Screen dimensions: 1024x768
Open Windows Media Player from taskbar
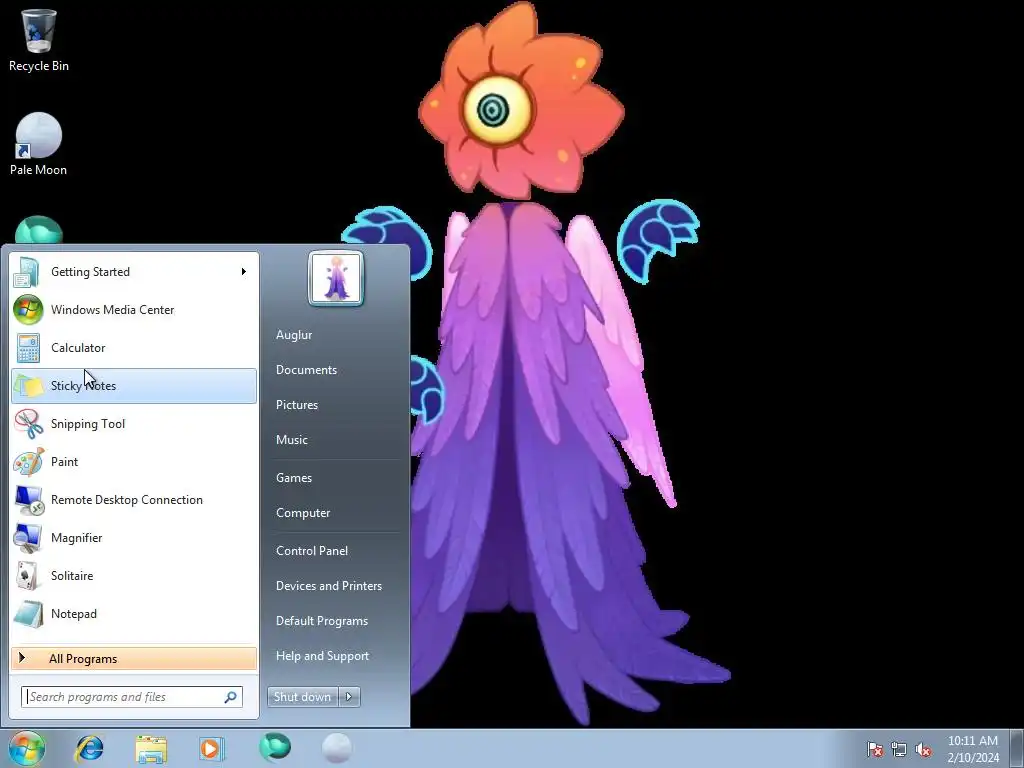[x=212, y=748]
